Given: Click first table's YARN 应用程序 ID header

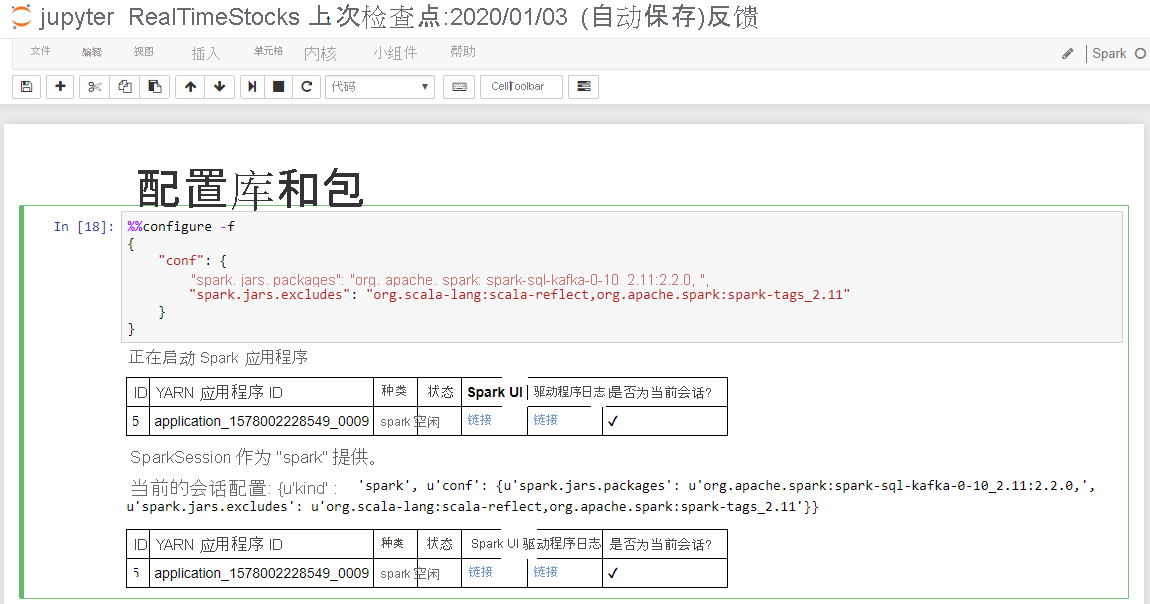Looking at the screenshot, I should pos(219,392).
